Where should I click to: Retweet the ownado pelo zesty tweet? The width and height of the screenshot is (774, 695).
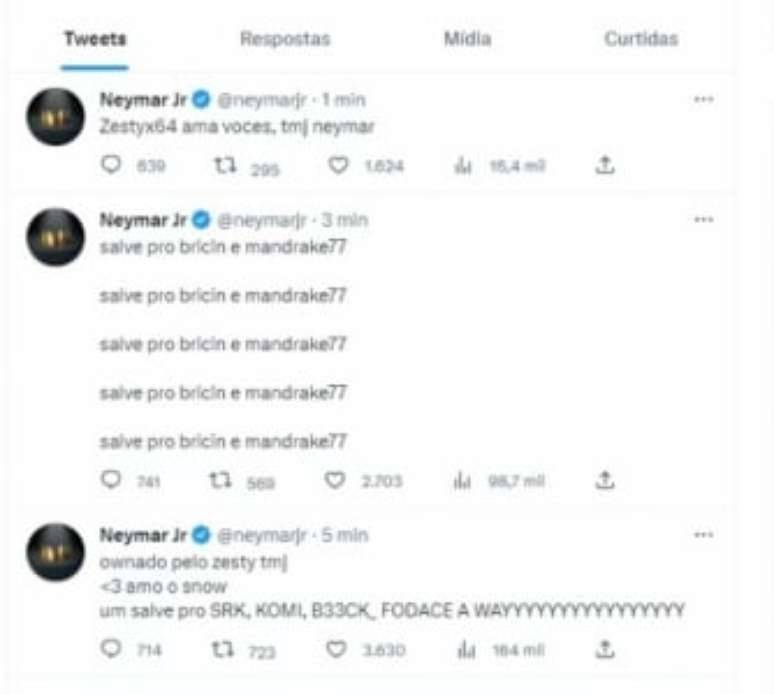point(223,649)
